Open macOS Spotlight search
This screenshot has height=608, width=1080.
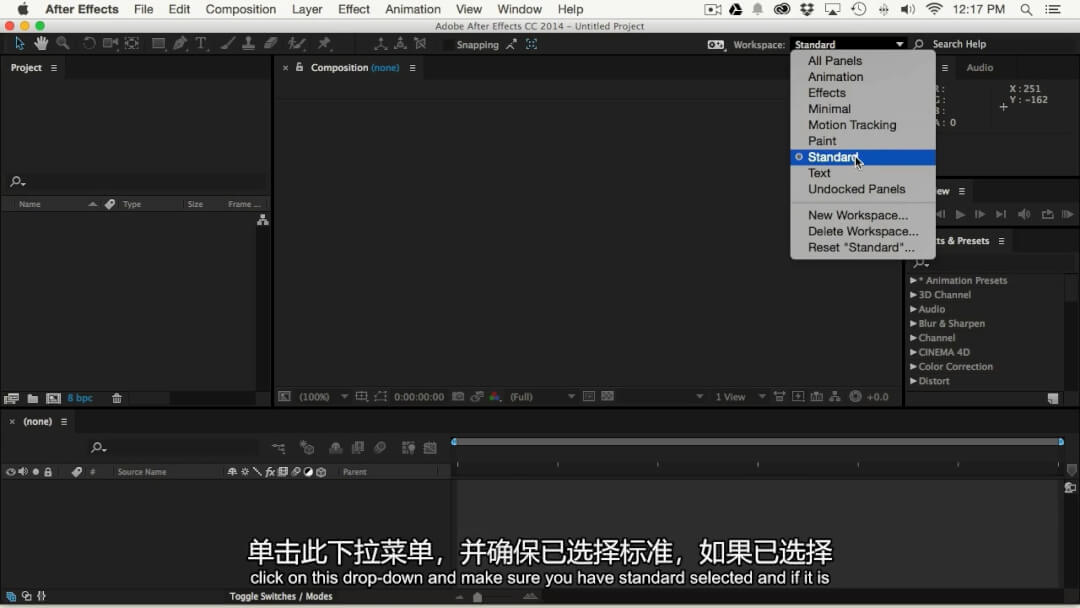click(1026, 10)
